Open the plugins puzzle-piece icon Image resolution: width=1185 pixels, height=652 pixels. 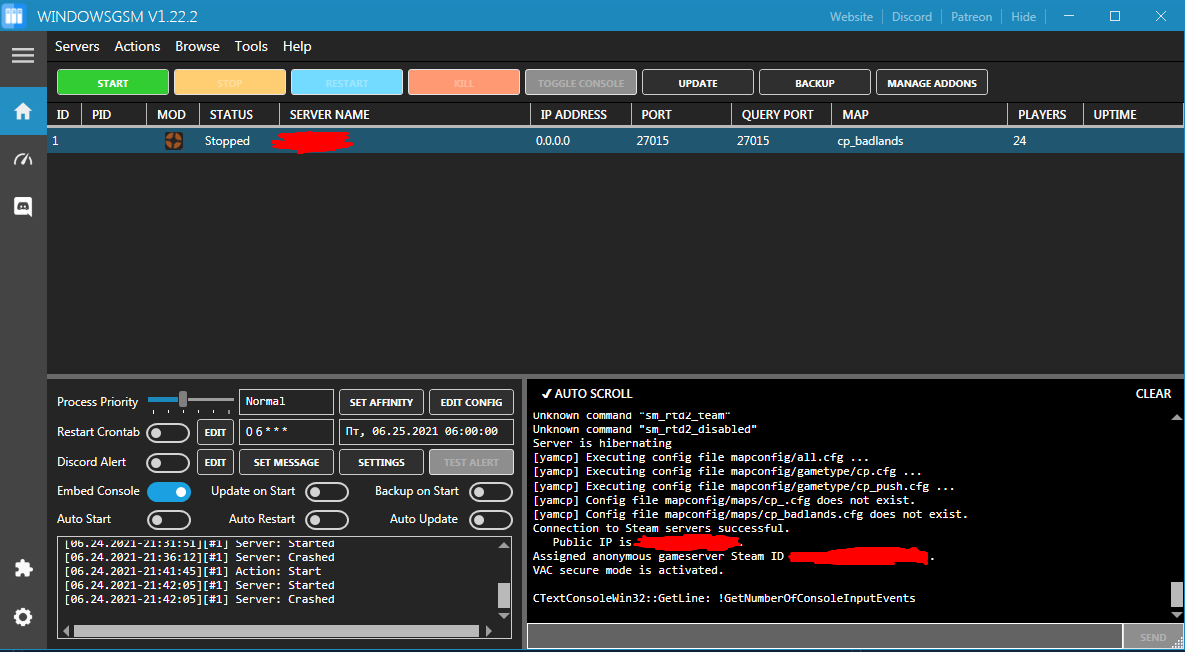tap(22, 568)
